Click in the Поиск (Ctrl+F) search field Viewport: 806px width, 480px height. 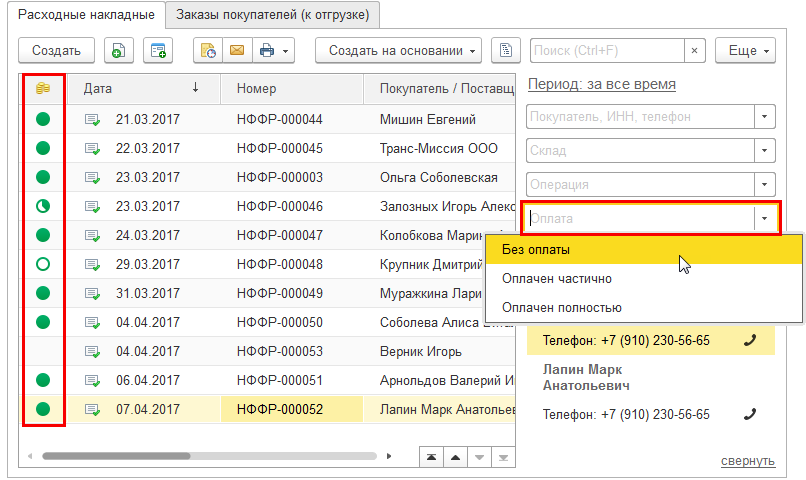coord(606,50)
